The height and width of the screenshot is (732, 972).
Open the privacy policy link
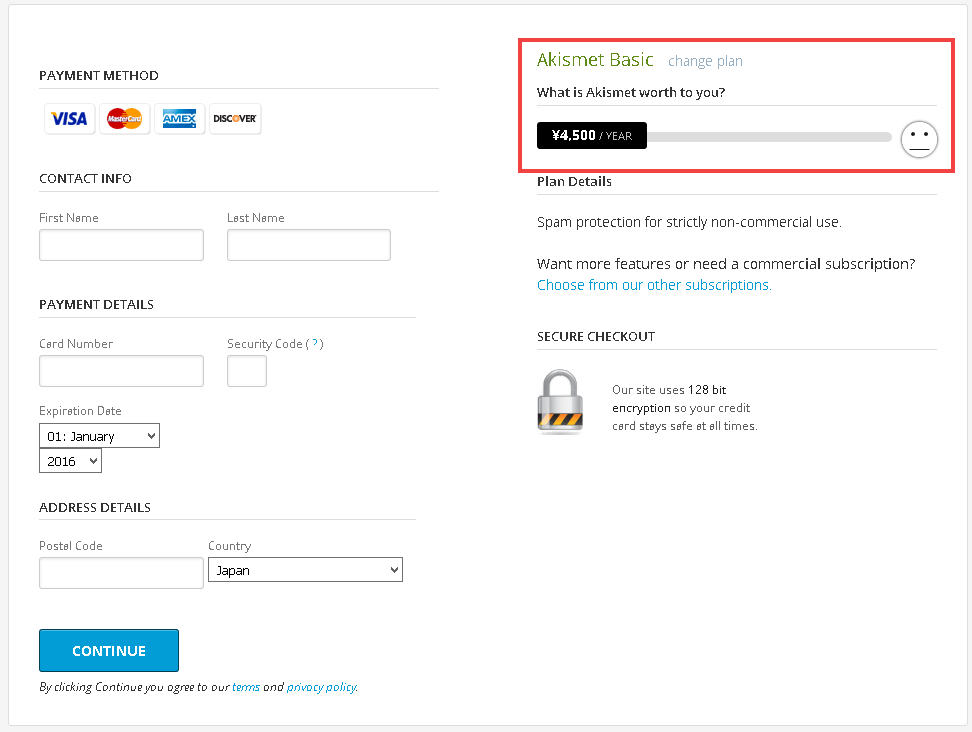(322, 687)
